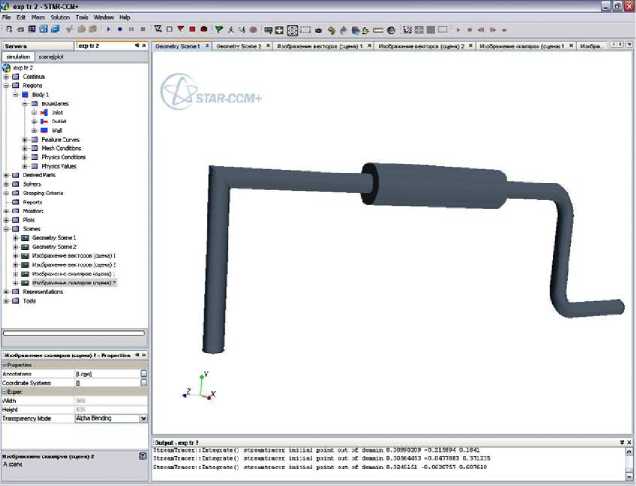The image size is (636, 486).
Task: Click the yellow-green link toolbar icon
Action: 332,30
